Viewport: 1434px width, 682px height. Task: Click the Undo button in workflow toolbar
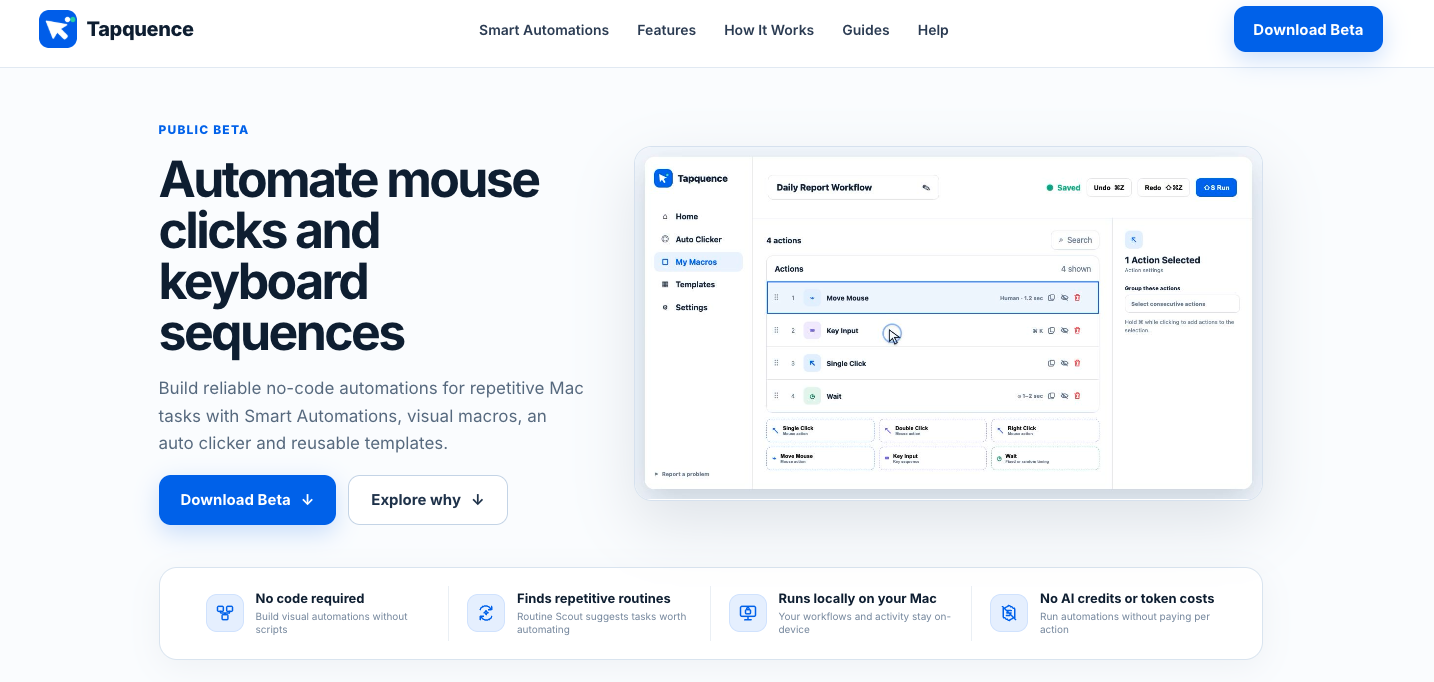[x=1109, y=187]
